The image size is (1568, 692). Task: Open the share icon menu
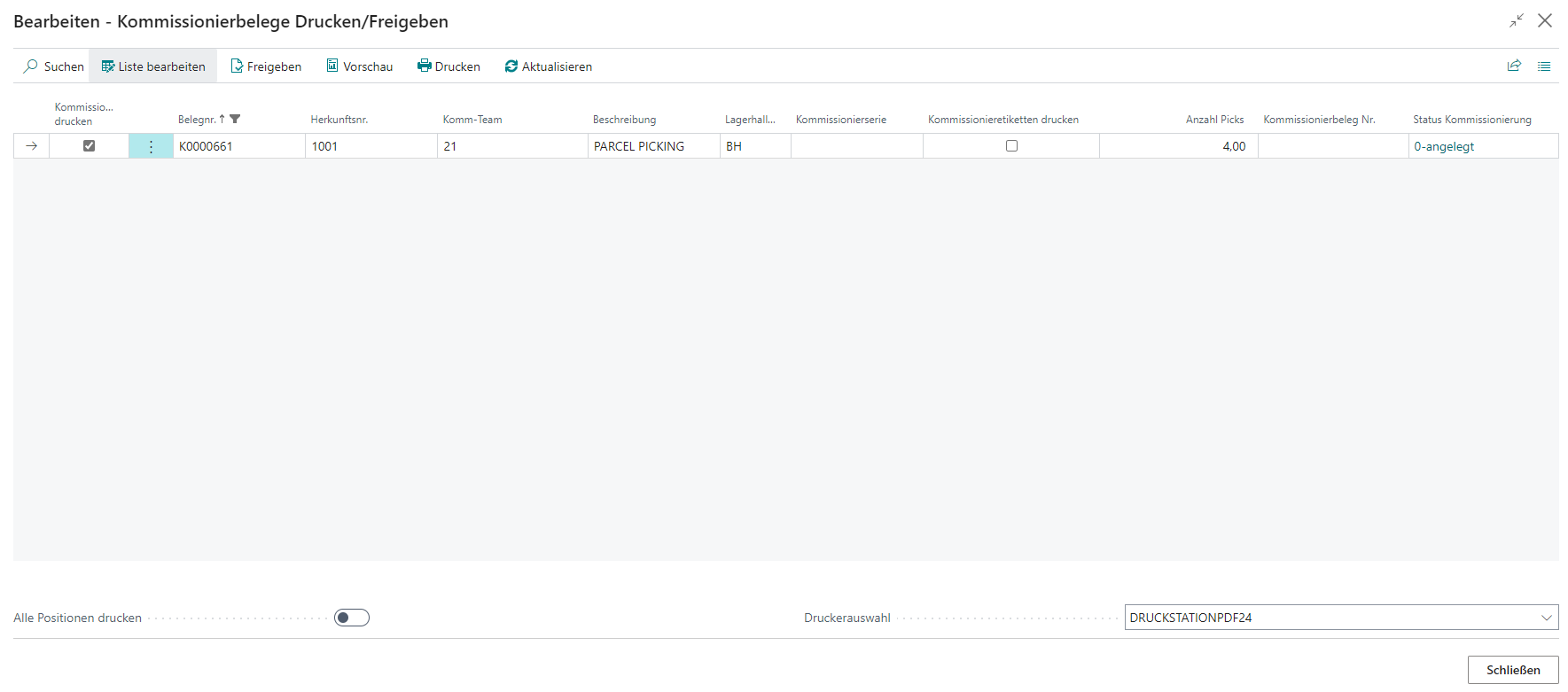tap(1514, 66)
